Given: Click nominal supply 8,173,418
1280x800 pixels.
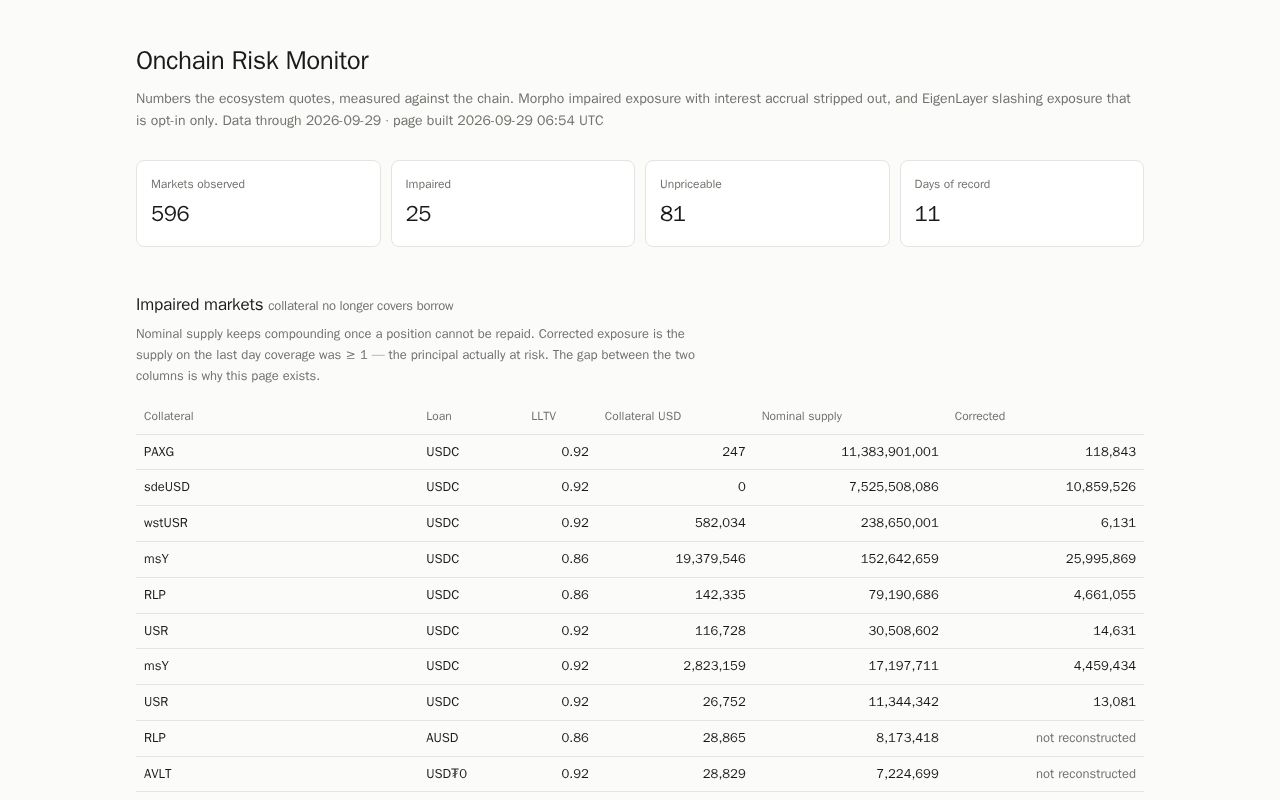Looking at the screenshot, I should [908, 738].
